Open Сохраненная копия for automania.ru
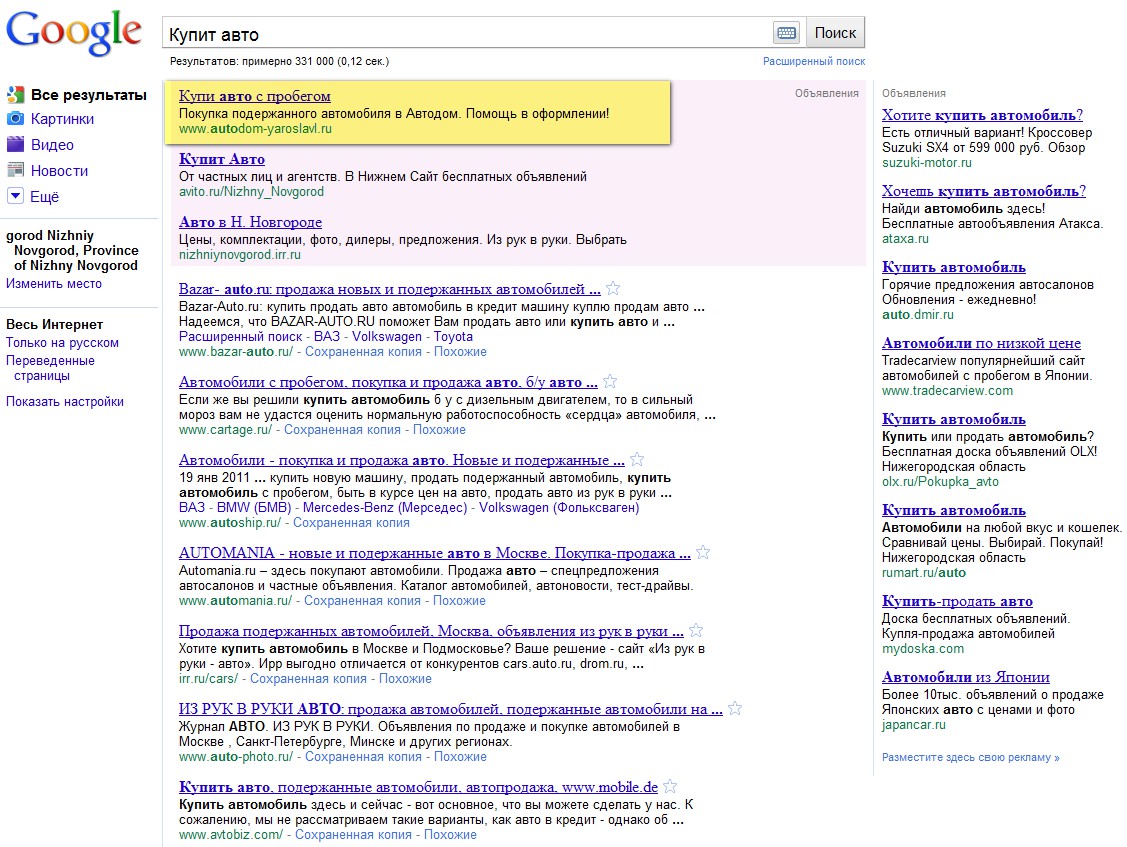The width and height of the screenshot is (1127, 847). pyautogui.click(x=362, y=600)
